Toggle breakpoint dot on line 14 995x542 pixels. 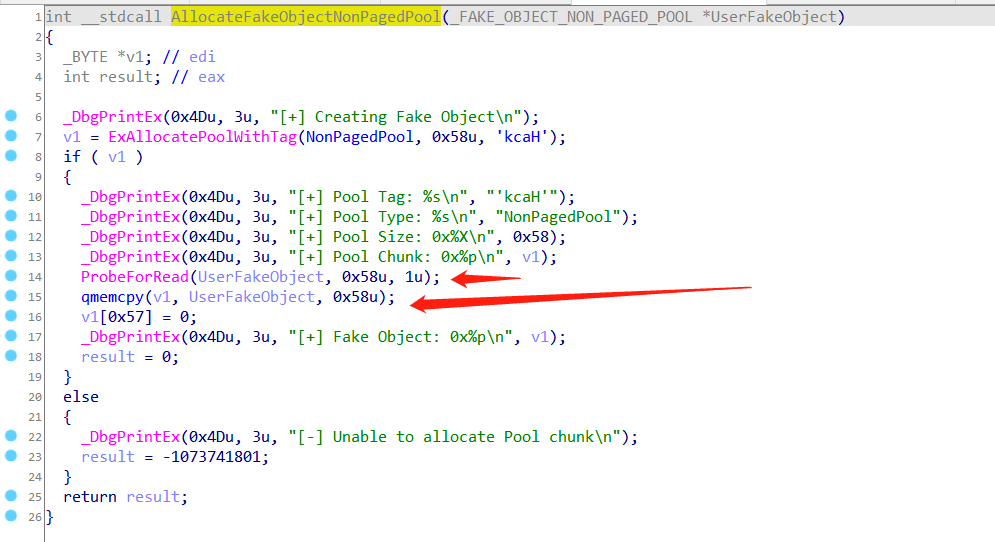coord(11,275)
